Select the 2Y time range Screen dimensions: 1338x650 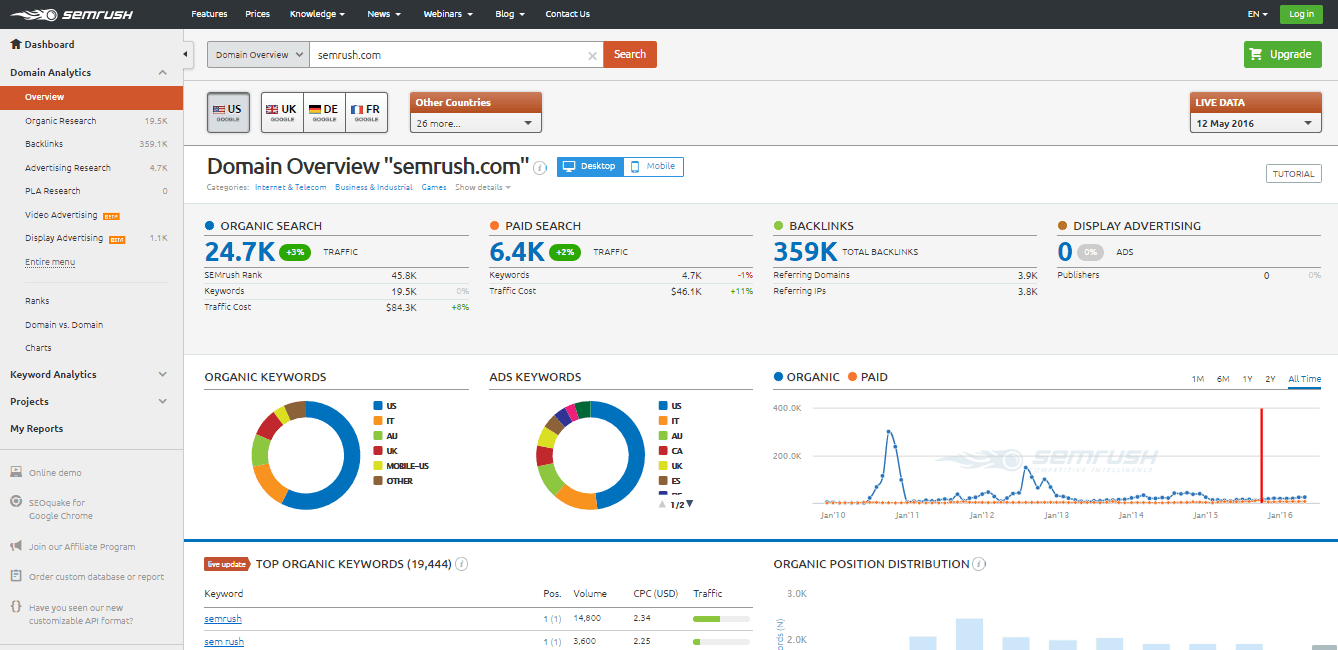[x=1270, y=379]
